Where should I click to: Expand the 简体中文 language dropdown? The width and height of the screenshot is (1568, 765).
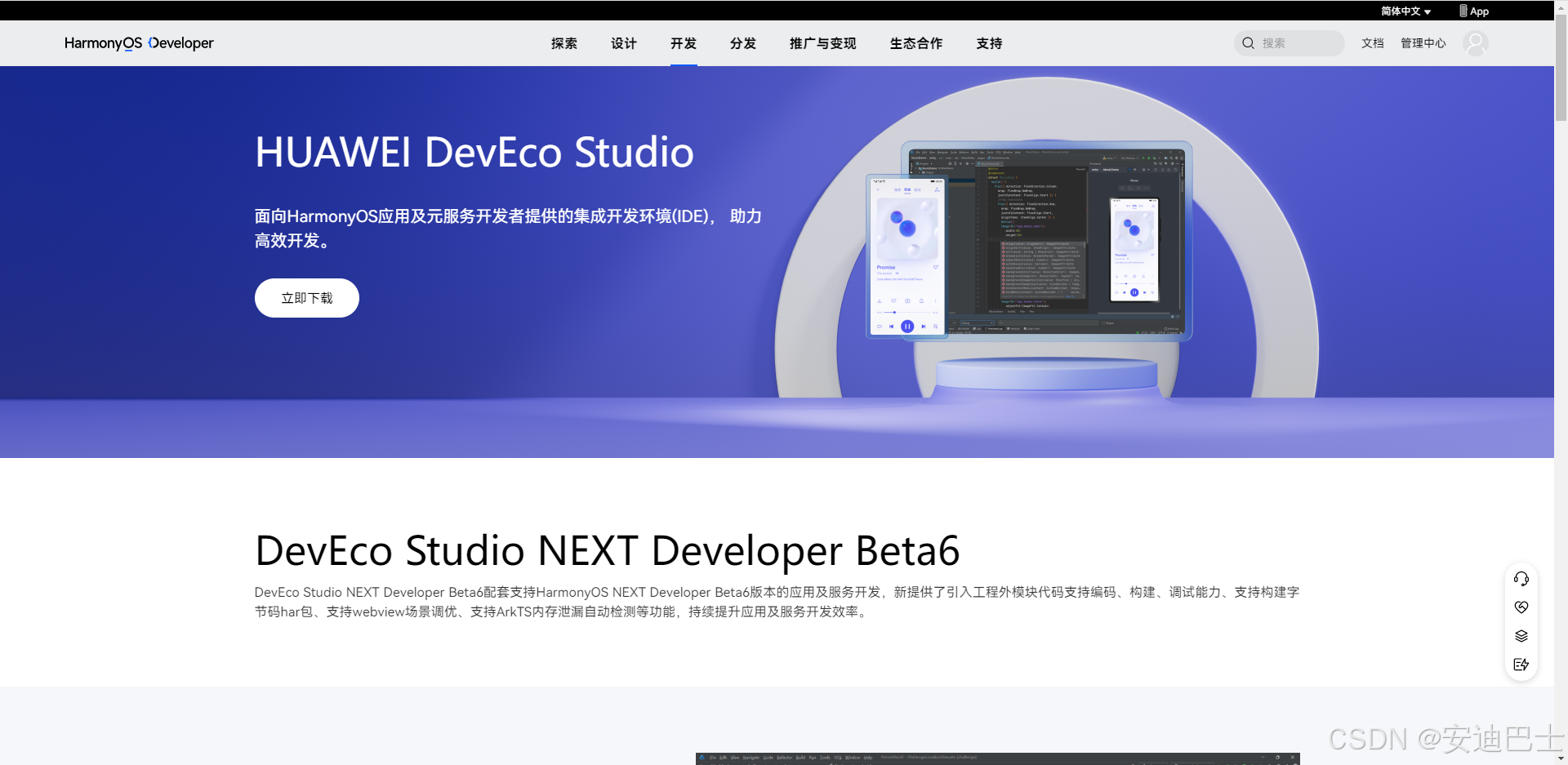click(1406, 11)
